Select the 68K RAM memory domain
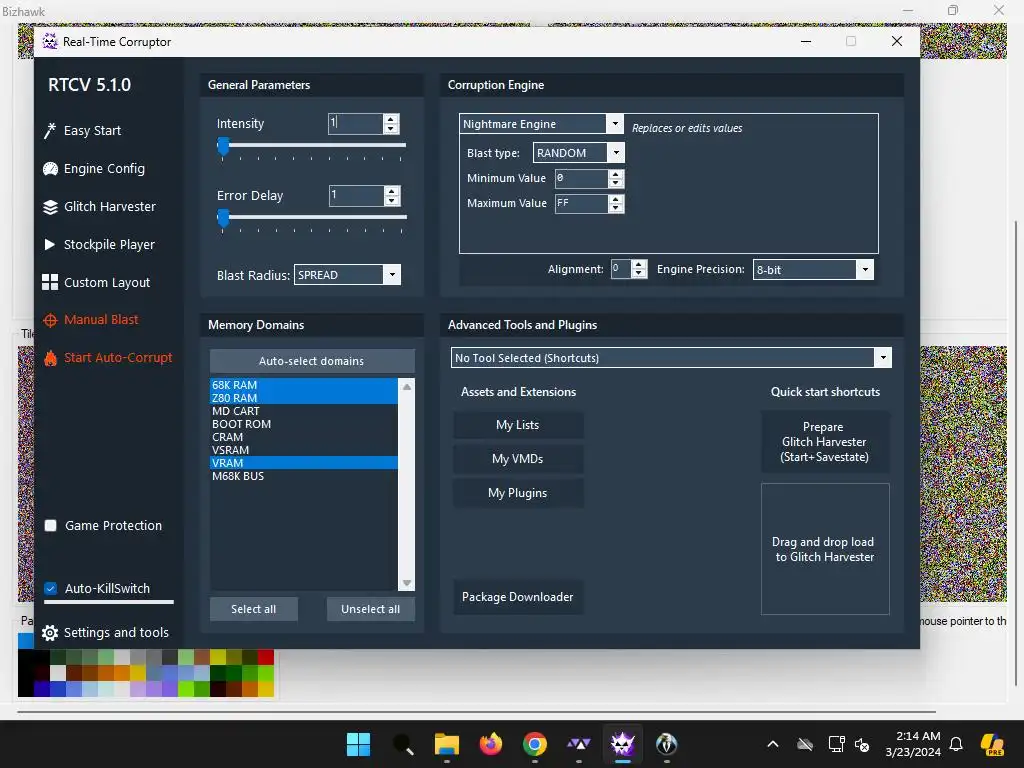Screen dimensions: 1024x768 pyautogui.click(x=304, y=385)
